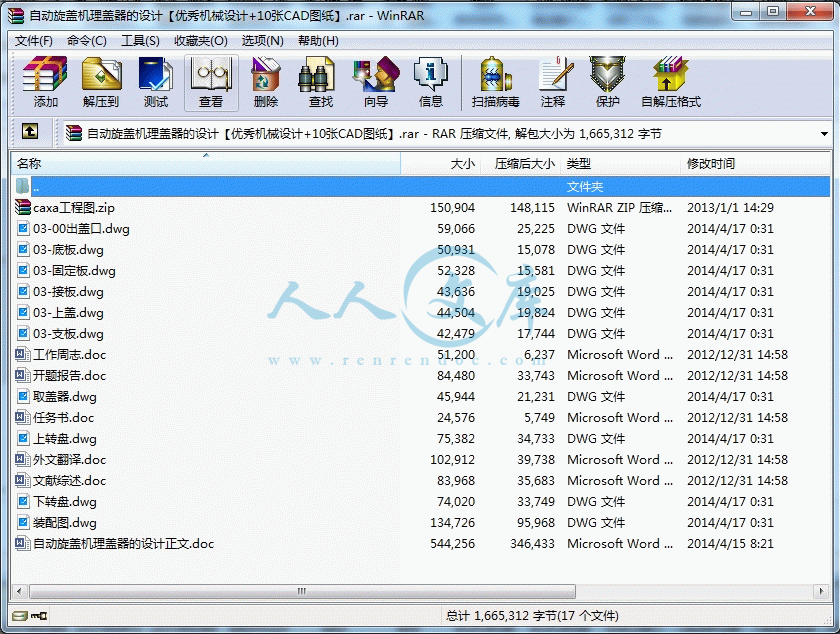
Task: Click the 信息 (Info) toolbar icon
Action: point(431,82)
